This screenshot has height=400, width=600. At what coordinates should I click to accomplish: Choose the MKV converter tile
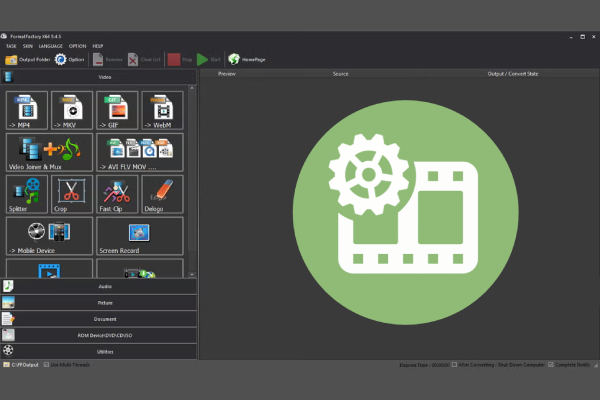click(71, 110)
